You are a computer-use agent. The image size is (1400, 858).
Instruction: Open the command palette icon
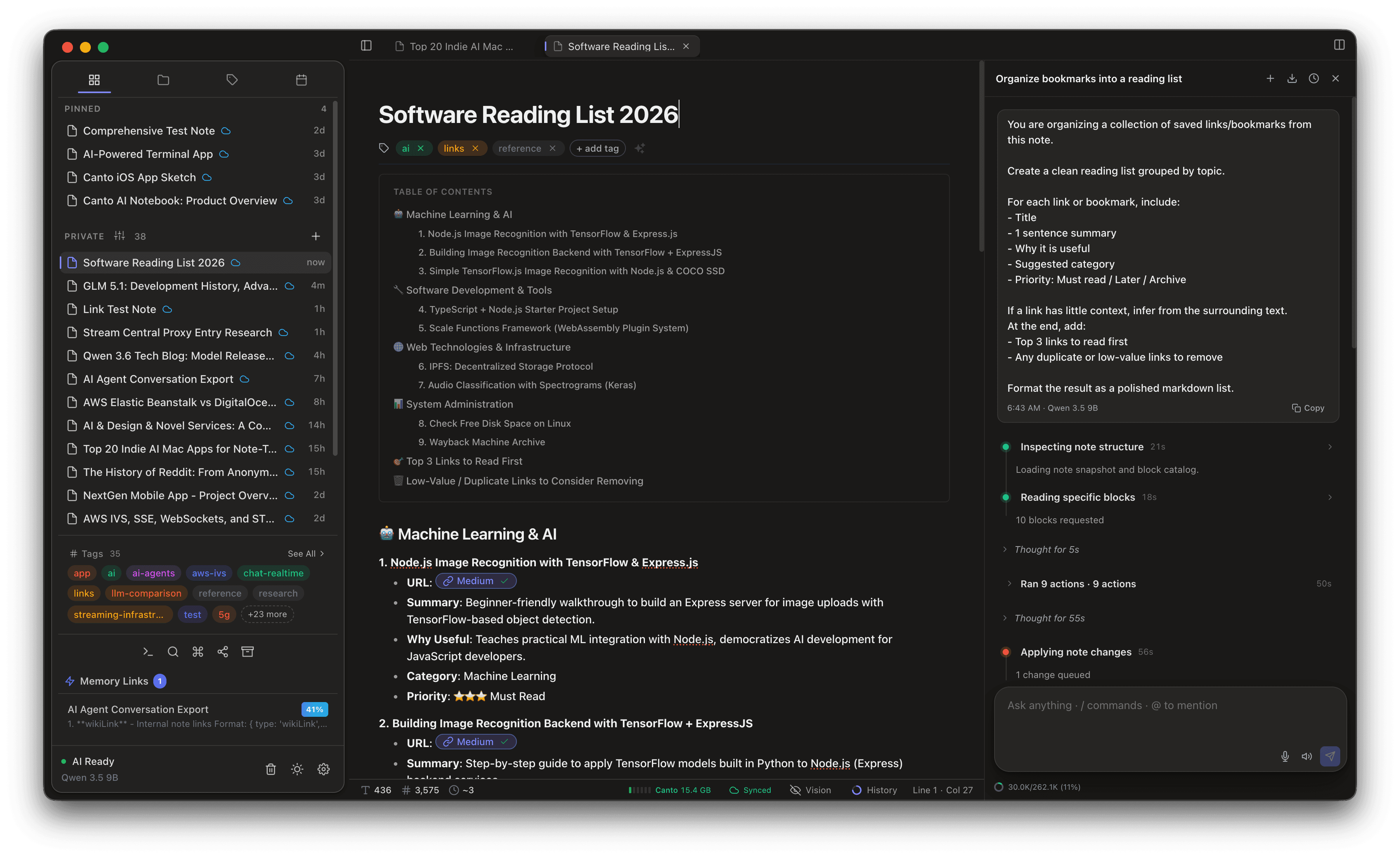point(198,651)
